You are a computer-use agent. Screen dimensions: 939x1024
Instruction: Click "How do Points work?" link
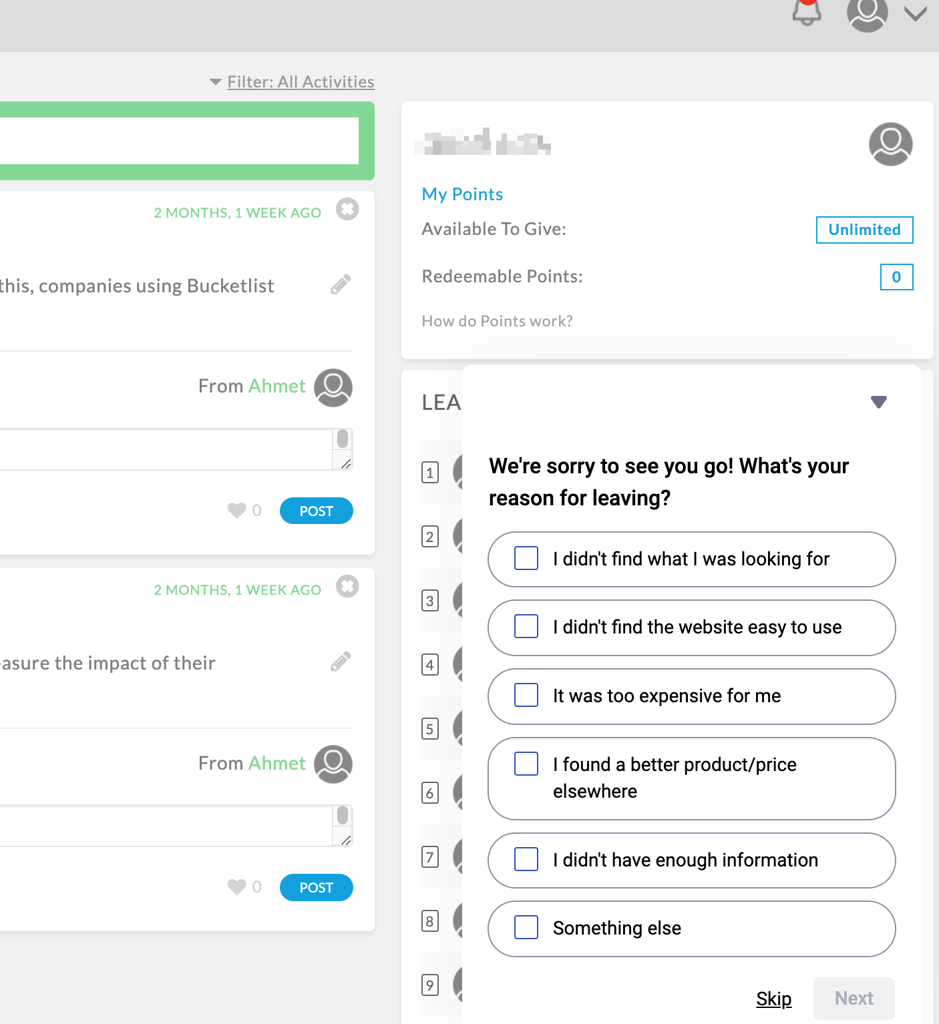point(497,321)
